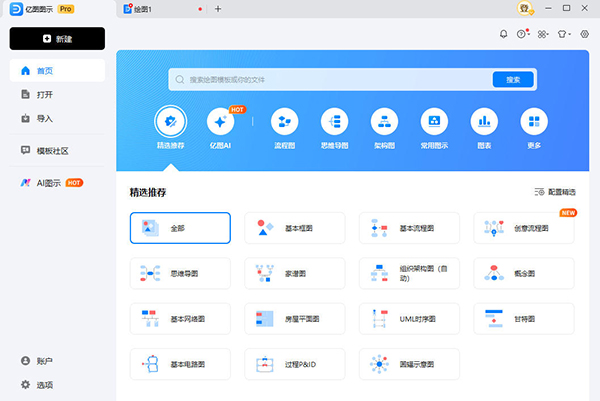
Task: Open the 更多 more categories icon
Action: point(534,122)
